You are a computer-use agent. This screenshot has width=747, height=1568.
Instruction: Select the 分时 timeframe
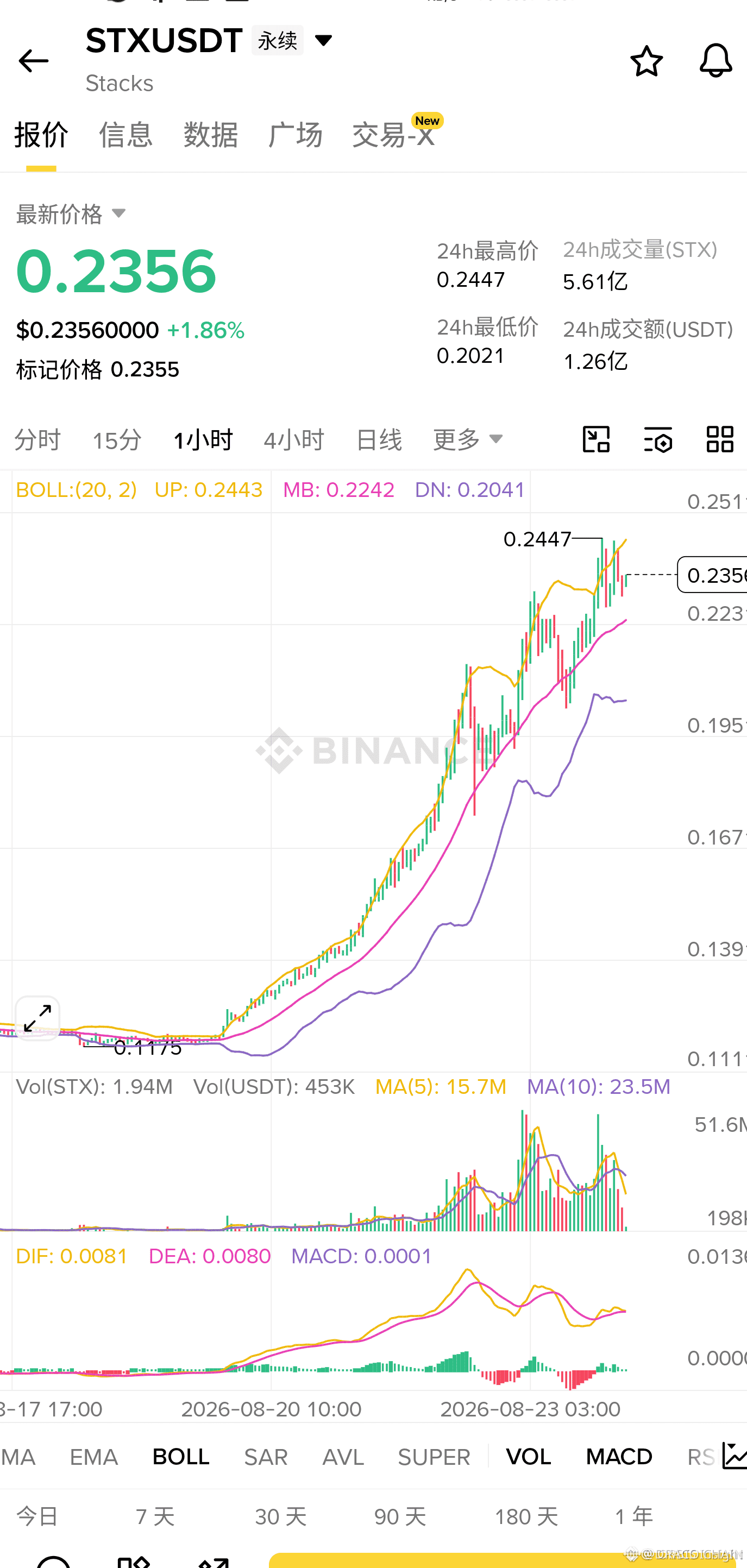point(37,439)
